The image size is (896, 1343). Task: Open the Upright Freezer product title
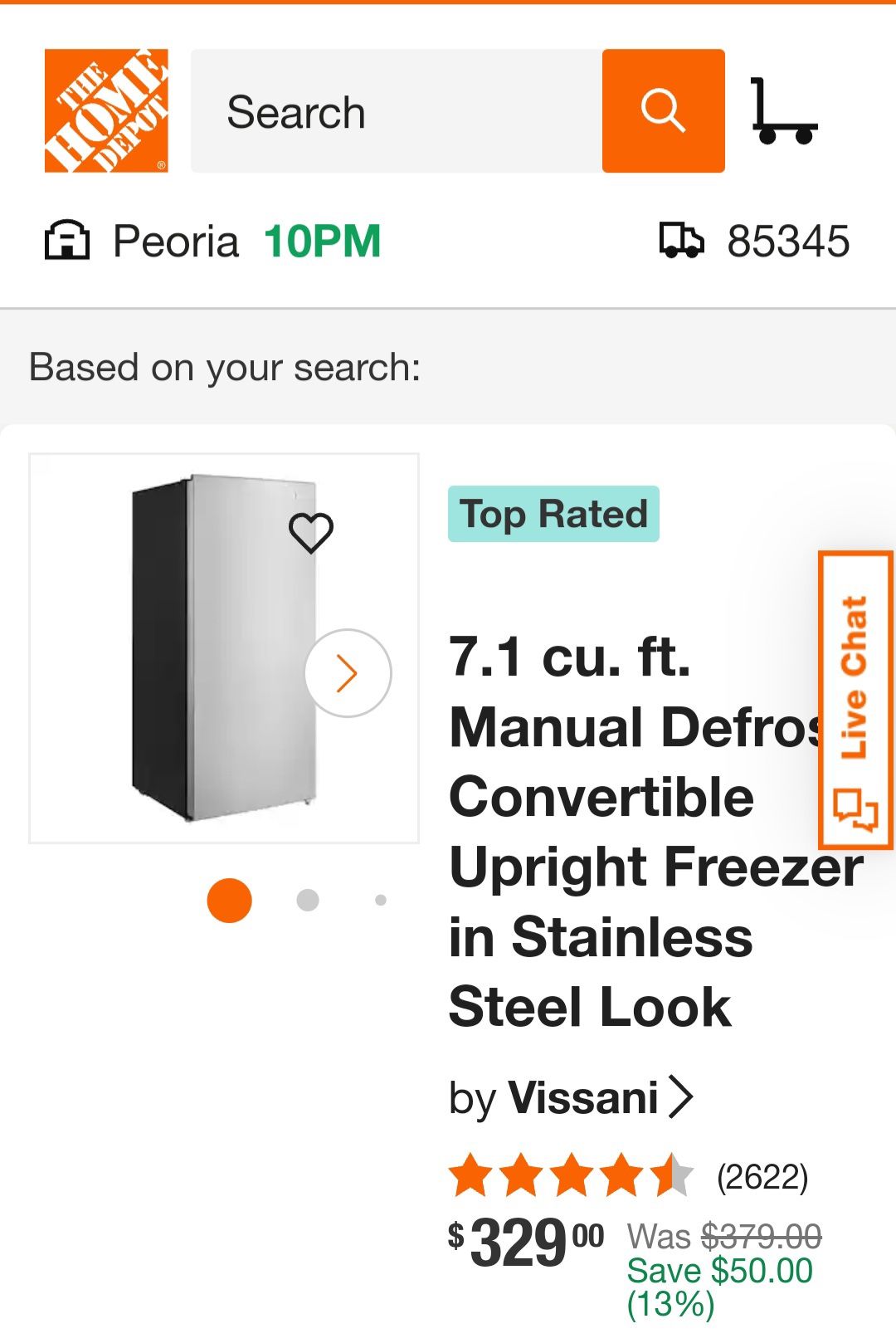coord(631,832)
